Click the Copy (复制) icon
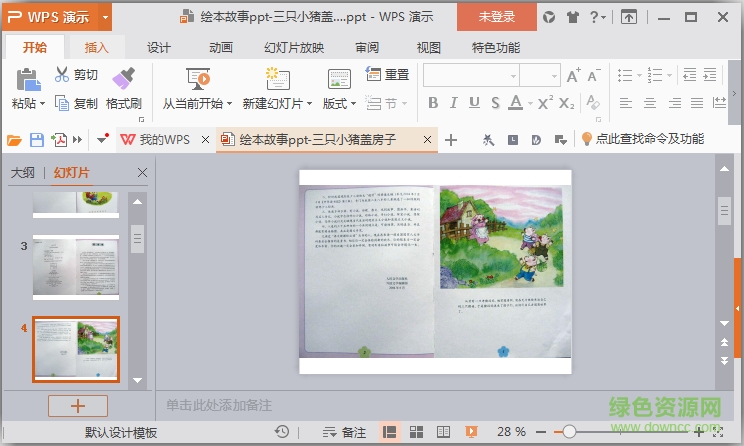The width and height of the screenshot is (744, 446). (x=62, y=103)
